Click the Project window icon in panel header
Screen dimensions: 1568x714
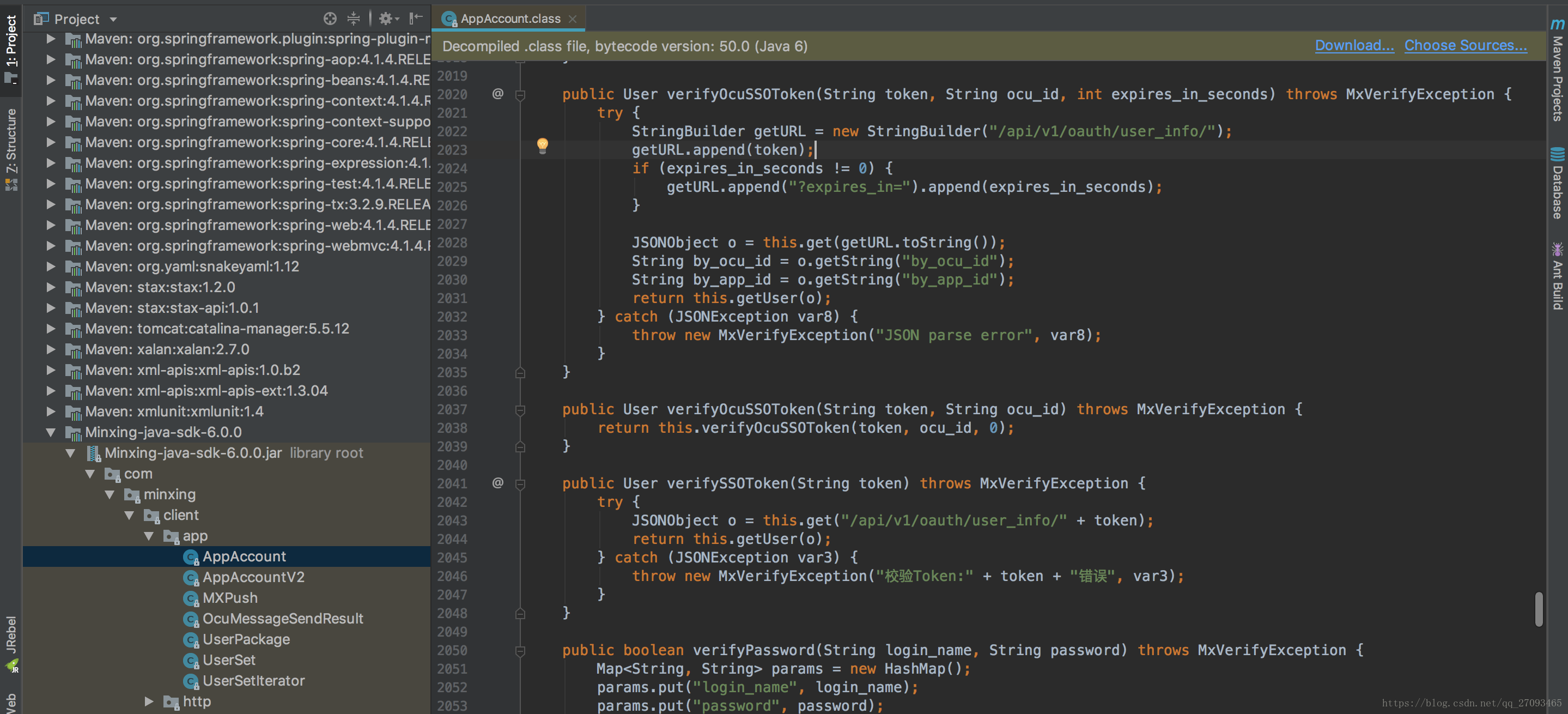(x=41, y=19)
